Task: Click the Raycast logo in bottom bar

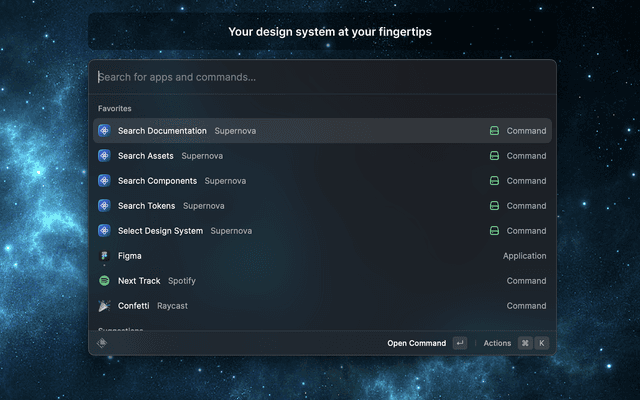Action: 103,343
